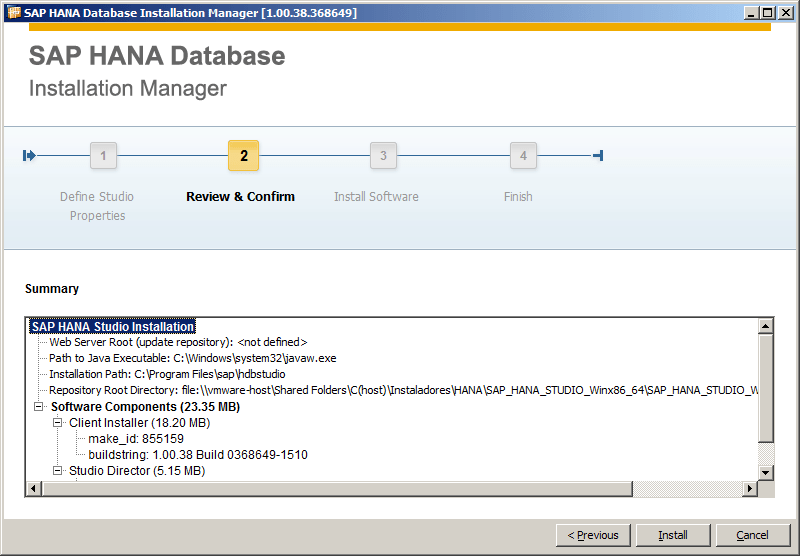Click wizard step 2 icon
The image size is (800, 560).
[244, 156]
